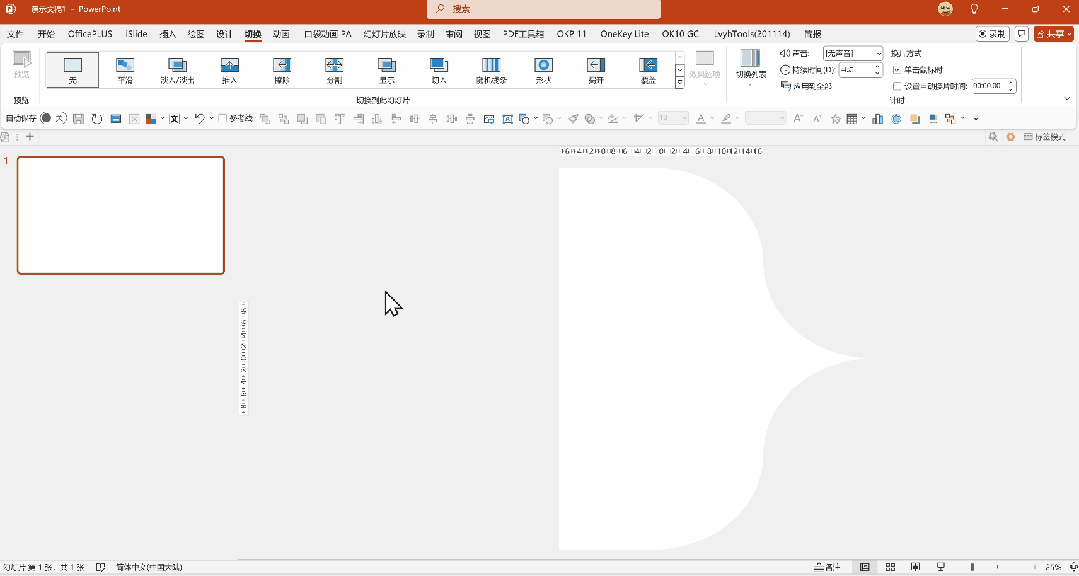Click the table grid icon in quick access toolbar

click(852, 119)
